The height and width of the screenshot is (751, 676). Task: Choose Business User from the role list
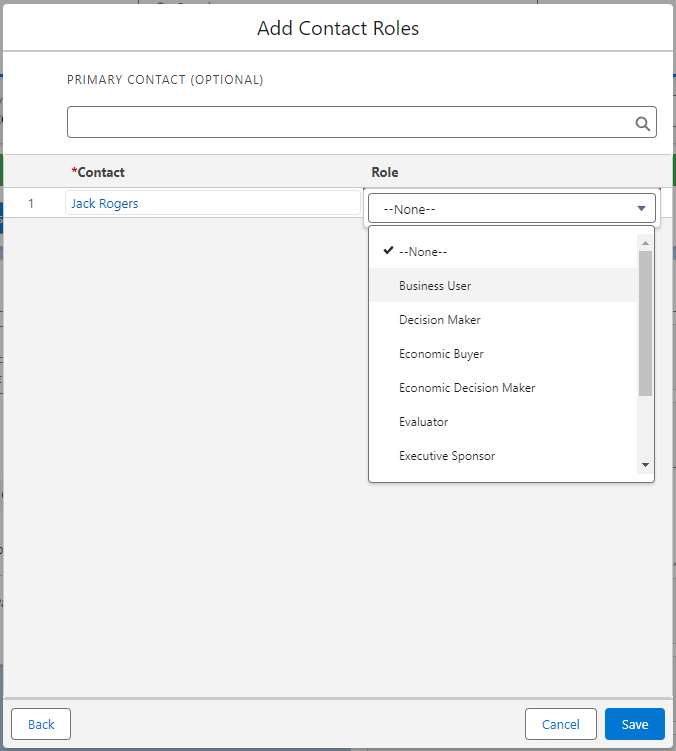(434, 286)
